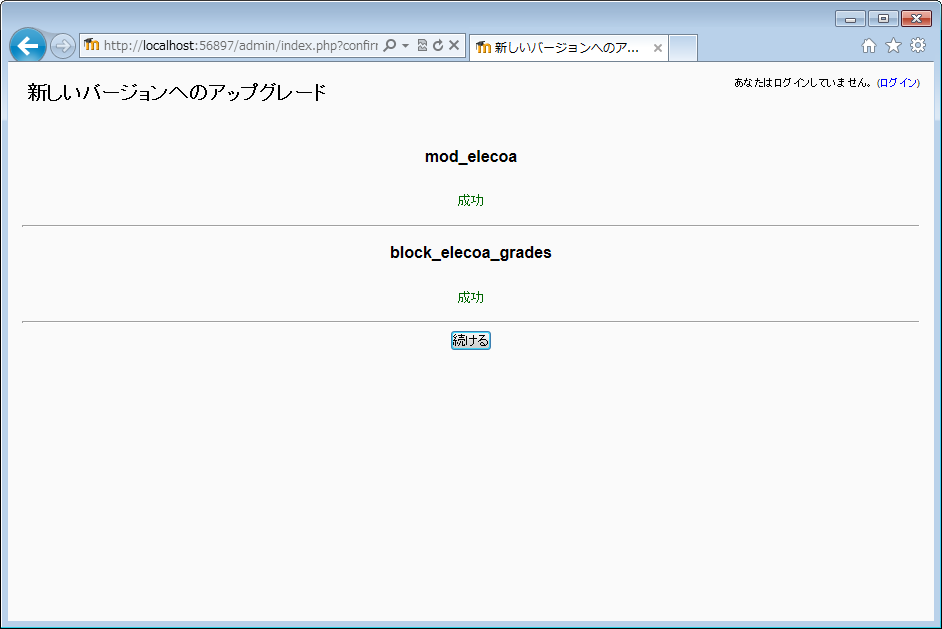Click the 続ける button
The width and height of the screenshot is (942, 629).
(471, 341)
